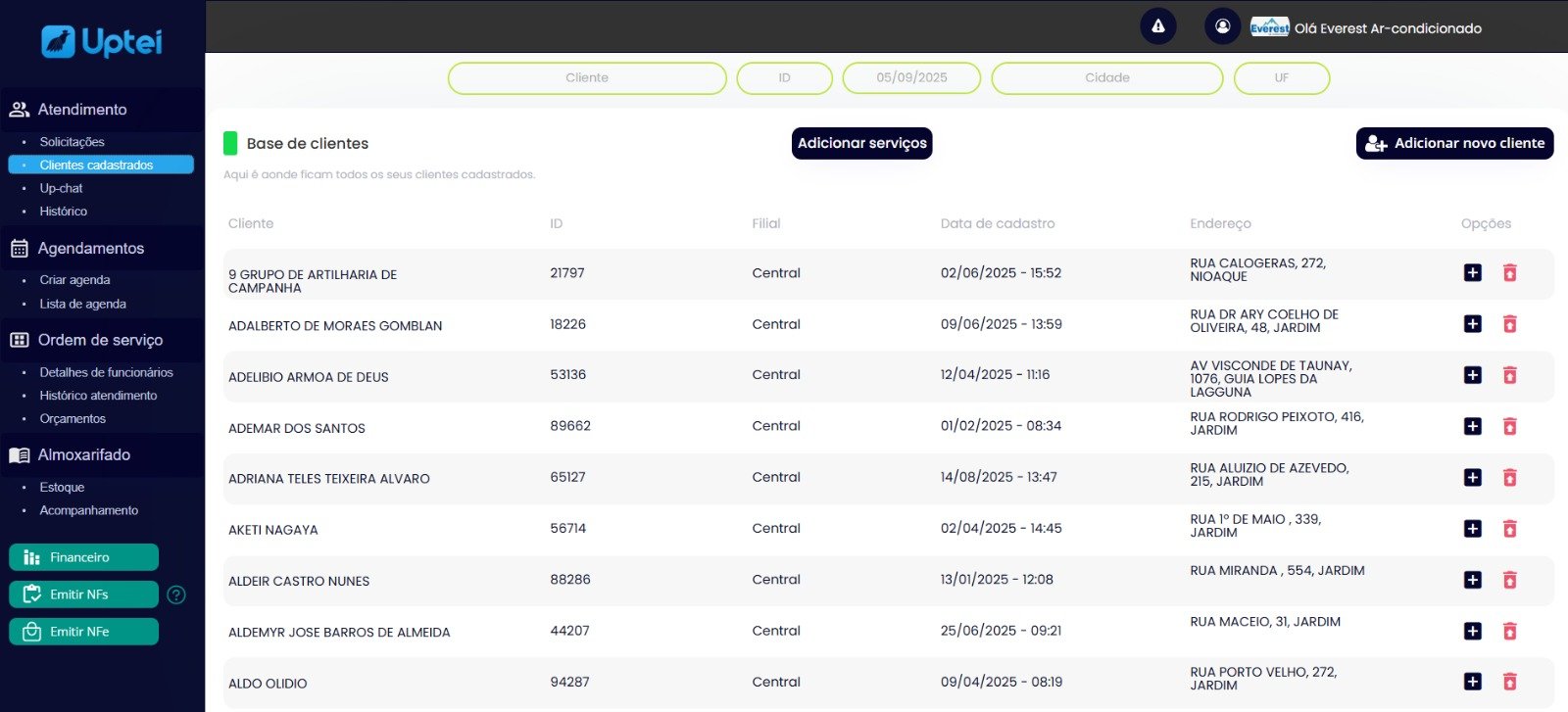Go to Up-chat menu item
The width and height of the screenshot is (1568, 712).
pyautogui.click(x=61, y=188)
